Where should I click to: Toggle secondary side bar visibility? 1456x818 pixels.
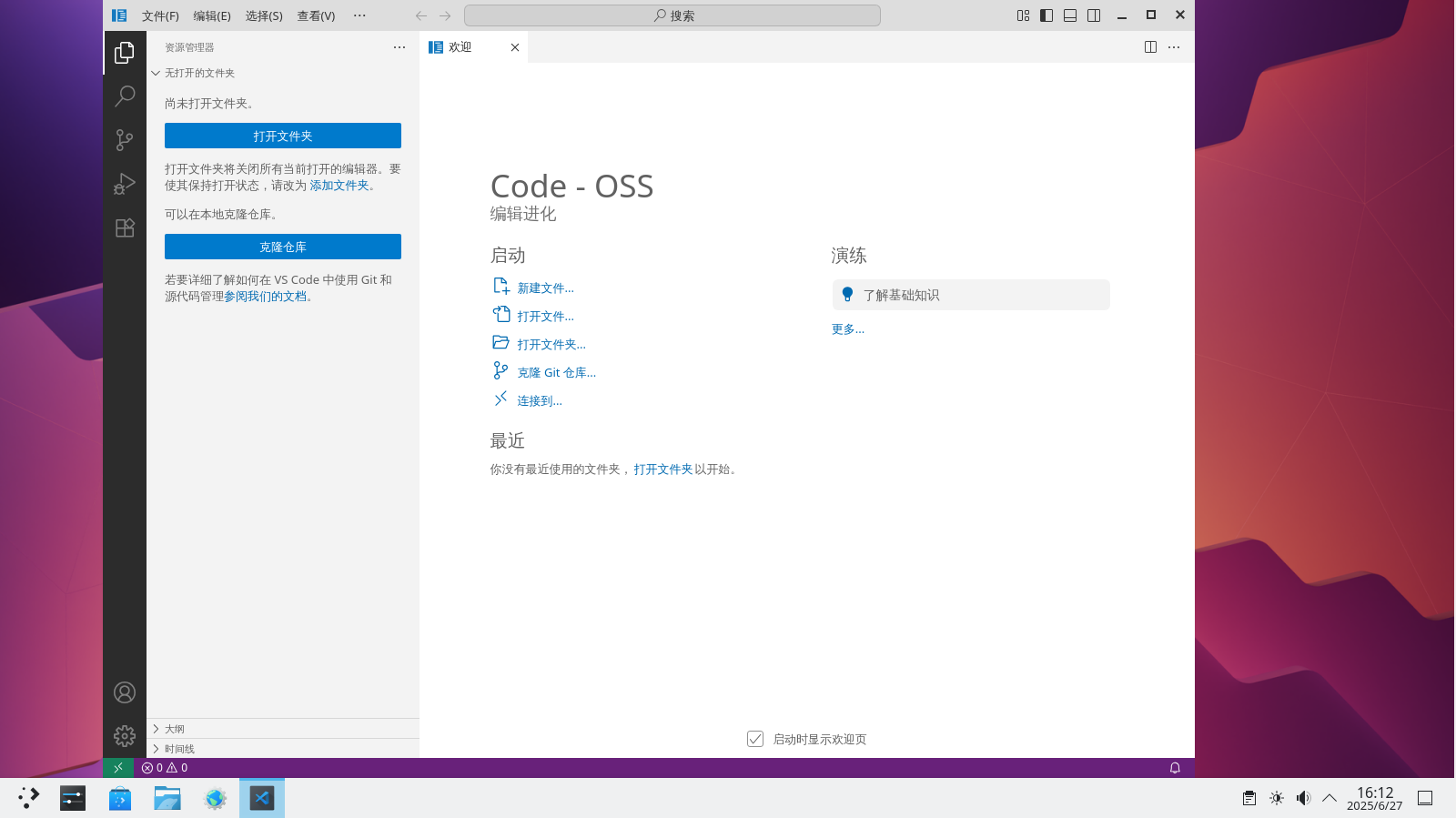(x=1094, y=15)
